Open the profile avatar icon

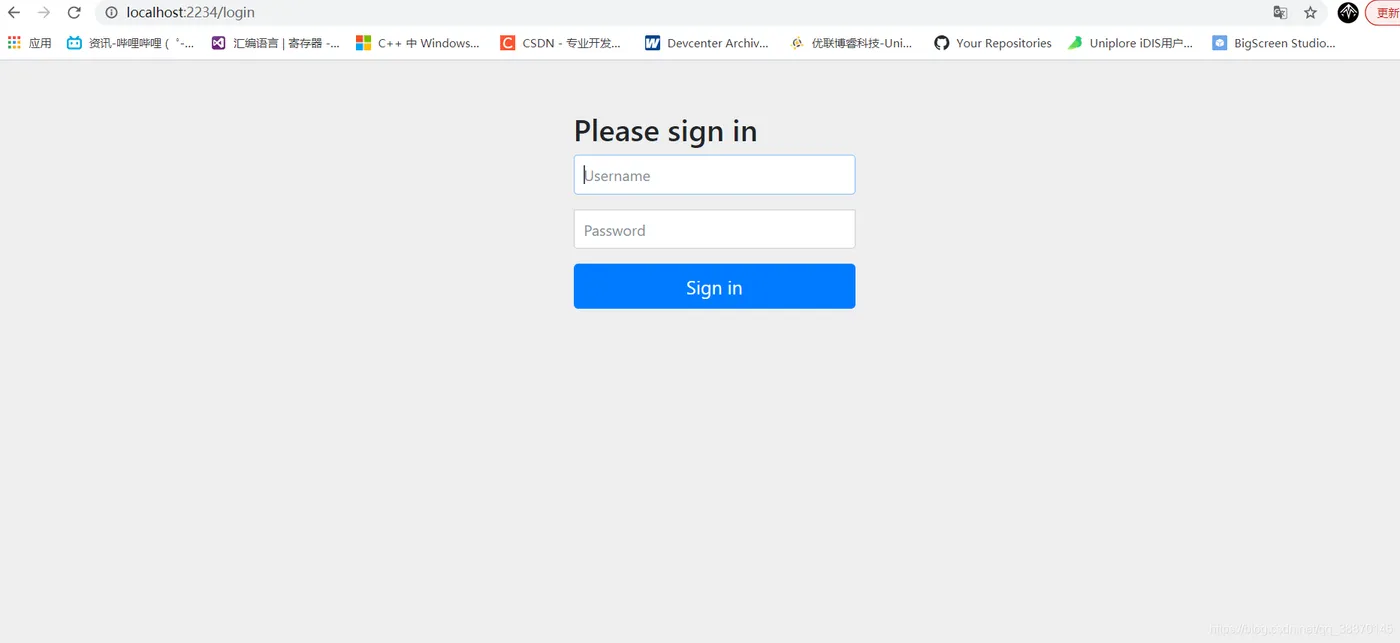(1348, 12)
